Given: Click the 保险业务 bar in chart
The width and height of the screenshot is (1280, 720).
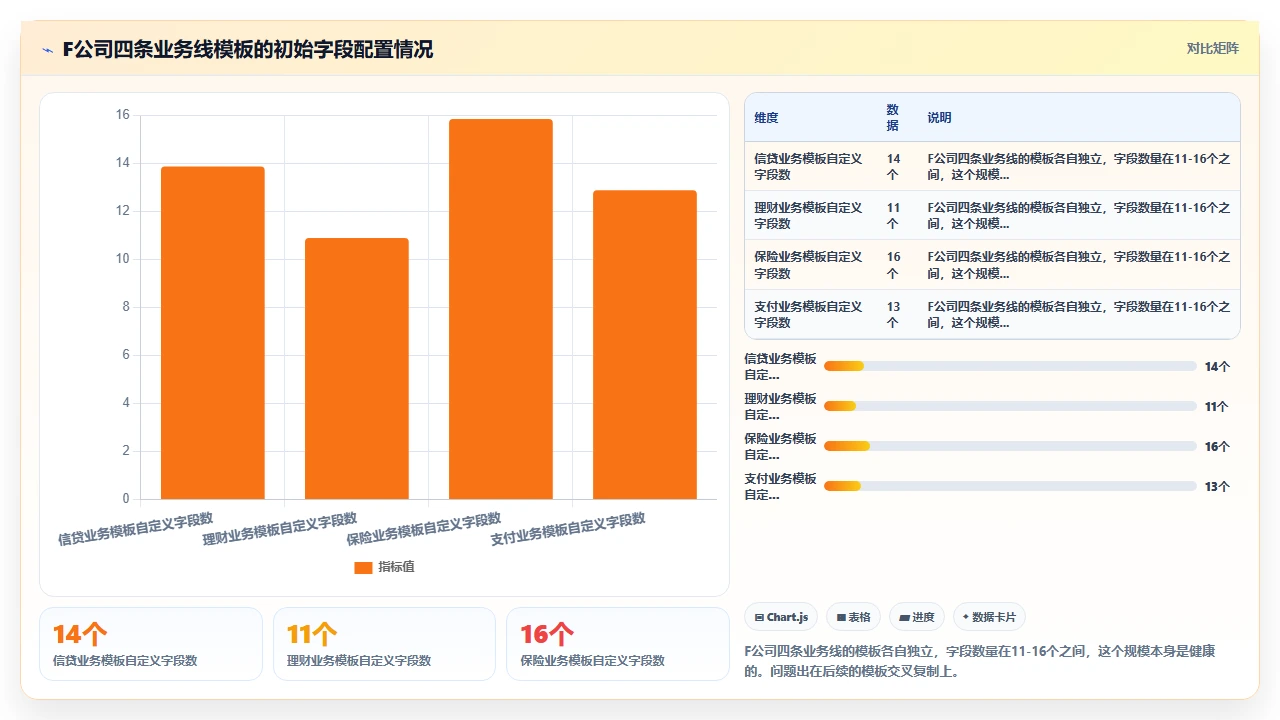Looking at the screenshot, I should coord(501,309).
